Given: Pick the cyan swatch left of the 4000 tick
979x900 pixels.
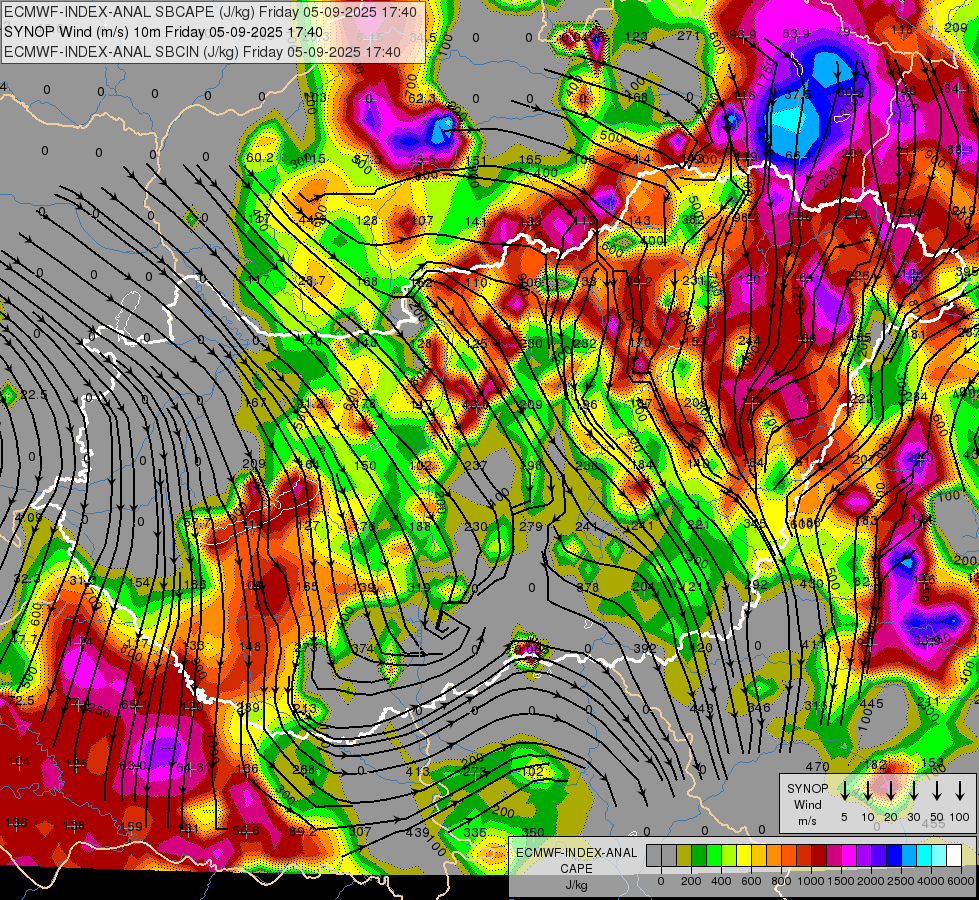Looking at the screenshot, I should (x=924, y=855).
